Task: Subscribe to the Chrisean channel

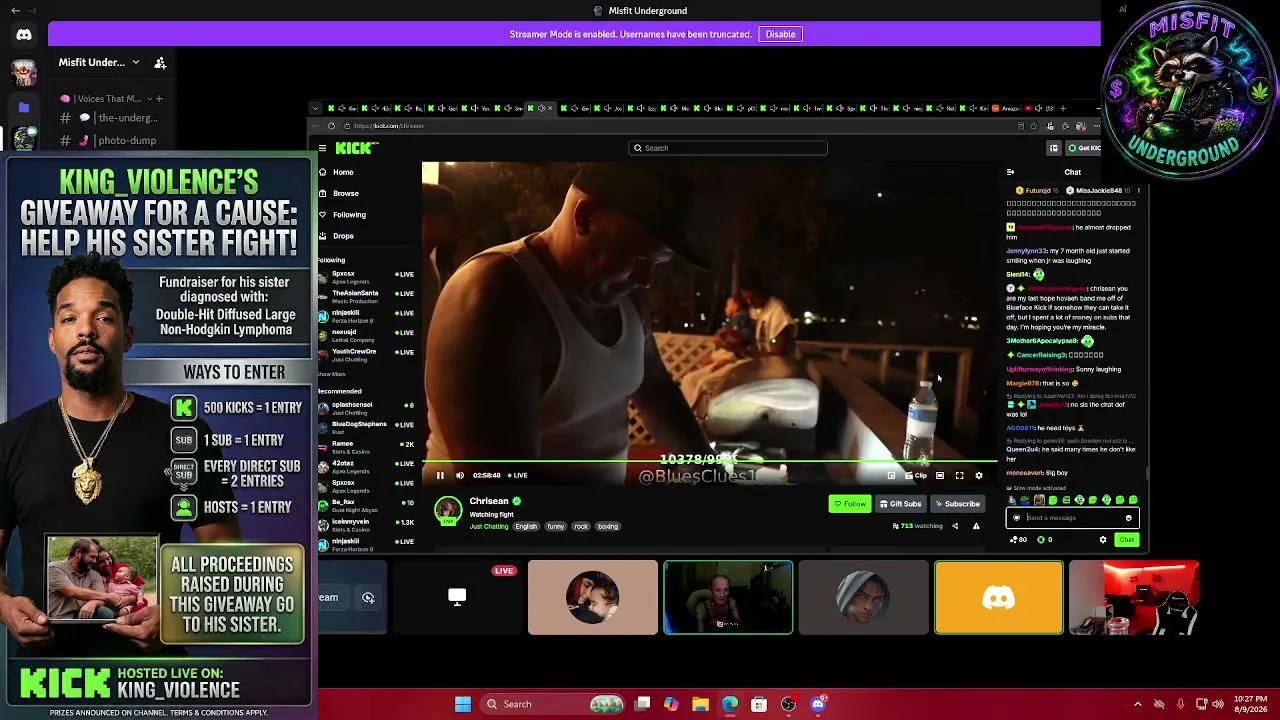Action: pyautogui.click(x=958, y=504)
